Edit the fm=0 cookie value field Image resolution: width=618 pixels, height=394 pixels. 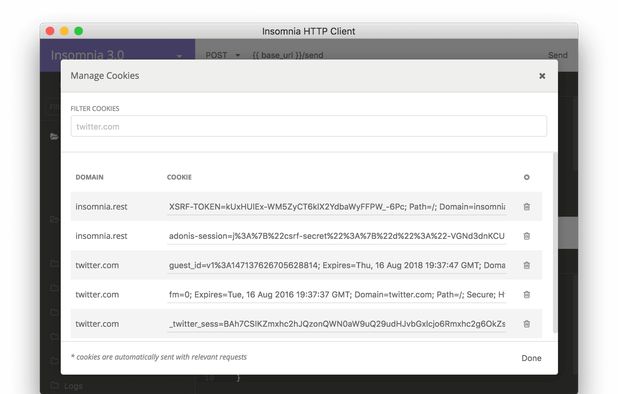point(337,294)
